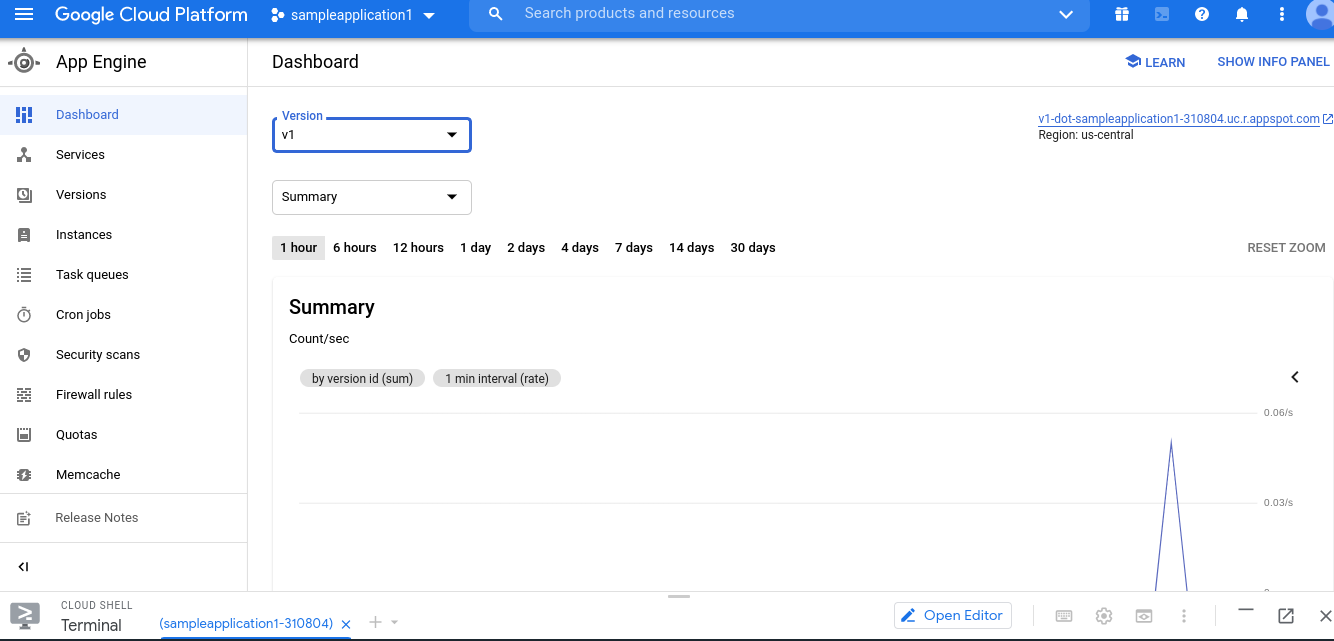Click the search magnifier icon

495,14
